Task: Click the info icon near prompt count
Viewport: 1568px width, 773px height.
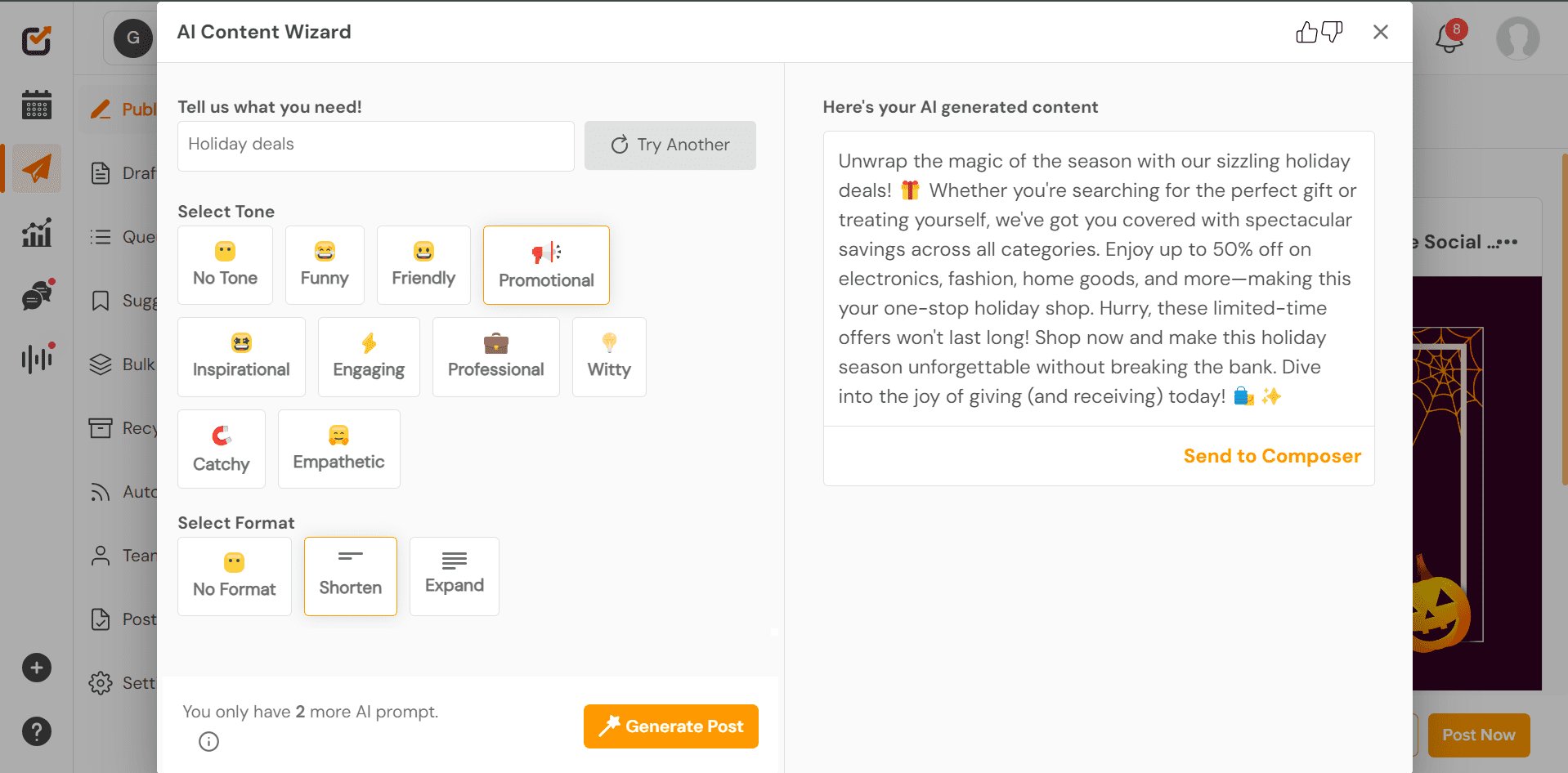Action: pos(208,741)
